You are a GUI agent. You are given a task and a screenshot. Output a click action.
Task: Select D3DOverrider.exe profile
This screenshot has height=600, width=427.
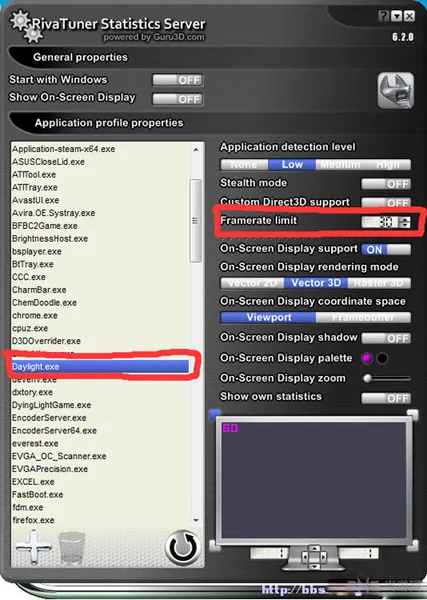click(x=46, y=341)
